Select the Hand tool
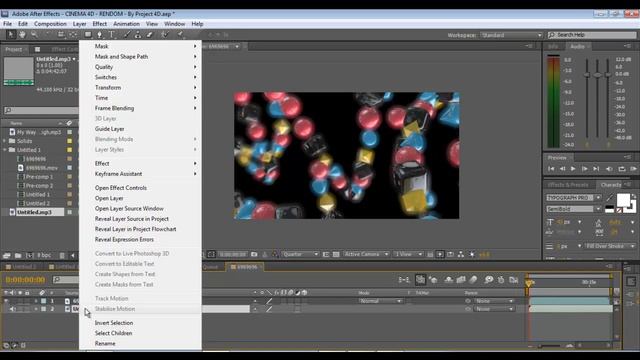The height and width of the screenshot is (360, 640). pos(22,35)
